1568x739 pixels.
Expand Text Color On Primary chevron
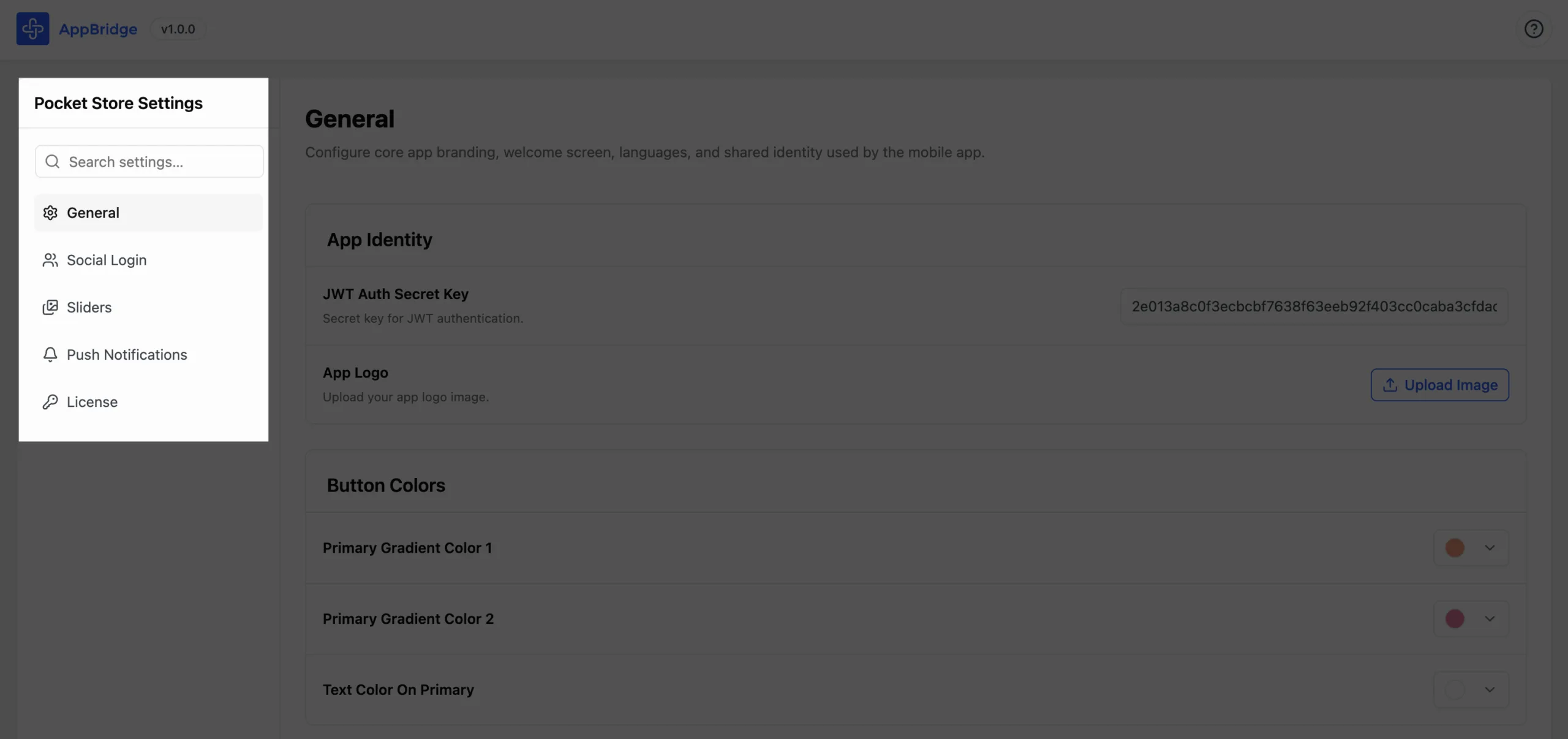point(1490,689)
